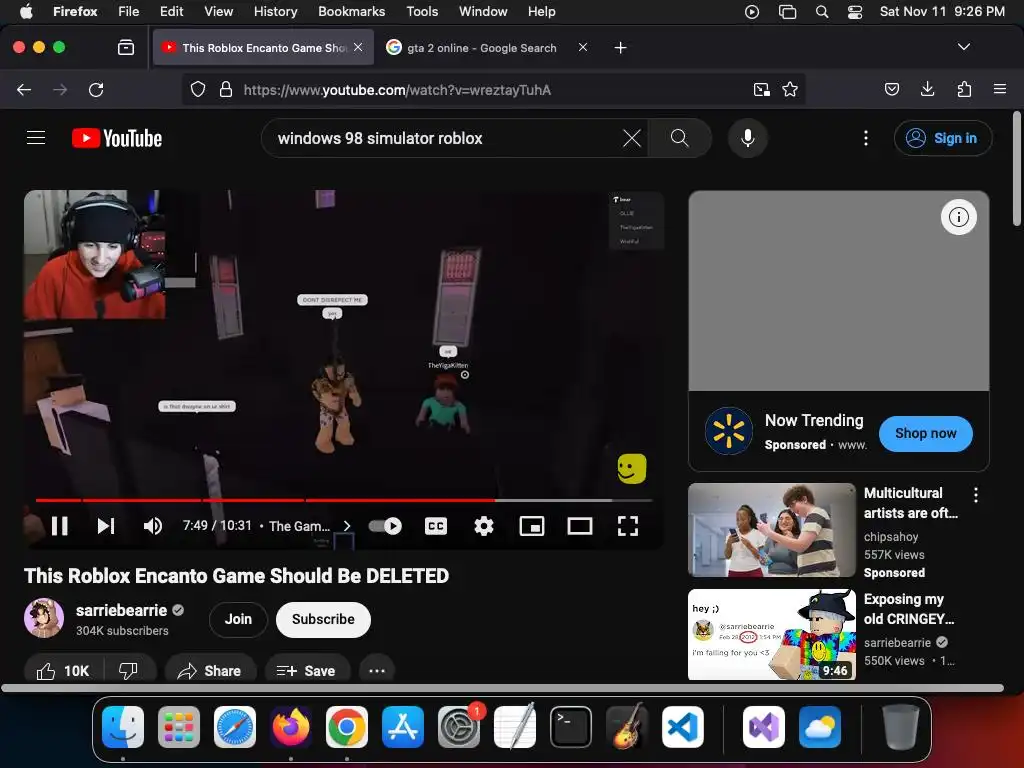
Task: Open YouTube settings three-dot menu
Action: 865,138
